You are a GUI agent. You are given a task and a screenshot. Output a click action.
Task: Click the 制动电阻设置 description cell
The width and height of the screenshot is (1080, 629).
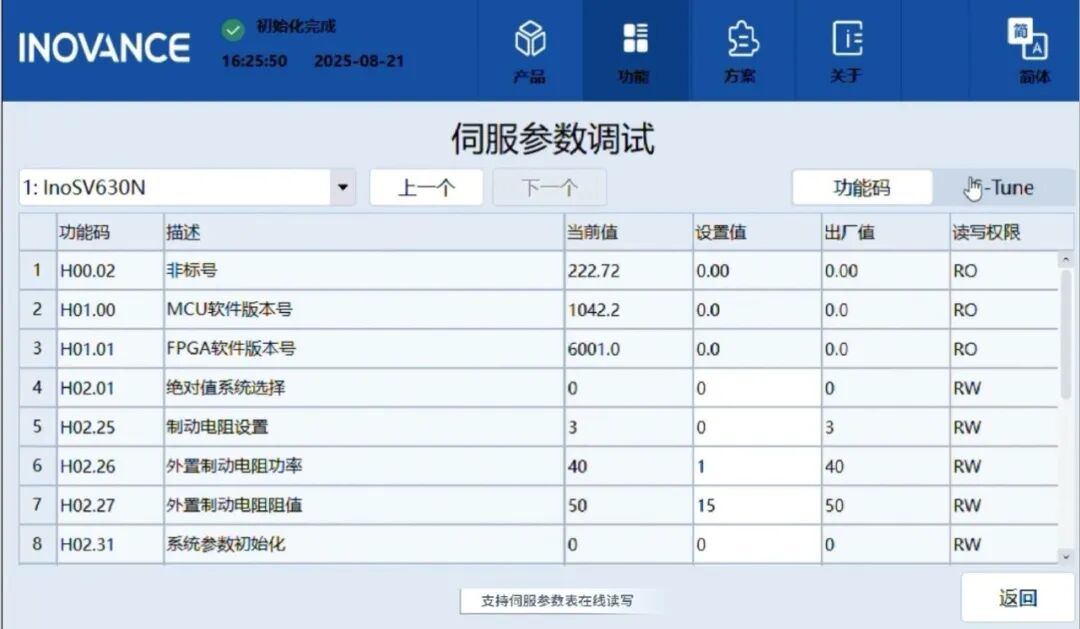tap(364, 427)
